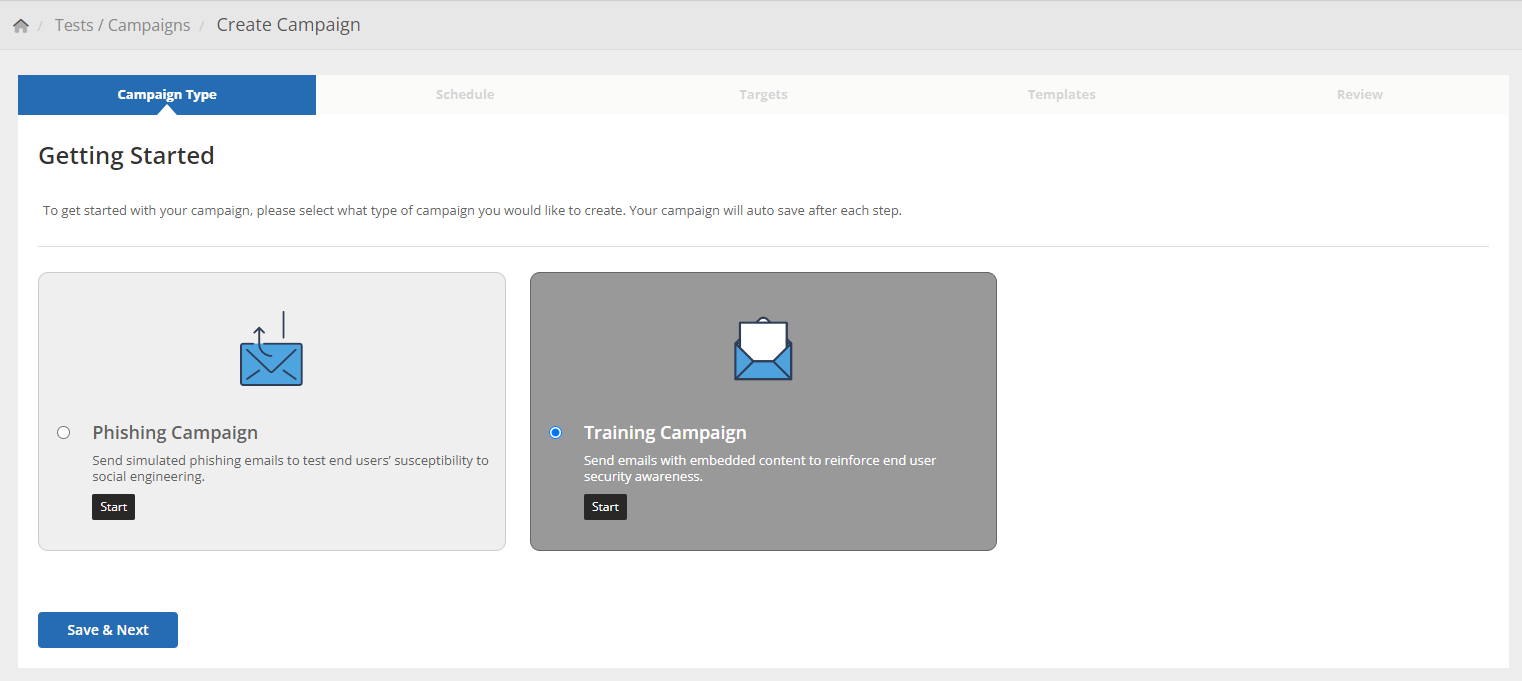1522x681 pixels.
Task: Click the training open envelope icon
Action: [763, 349]
